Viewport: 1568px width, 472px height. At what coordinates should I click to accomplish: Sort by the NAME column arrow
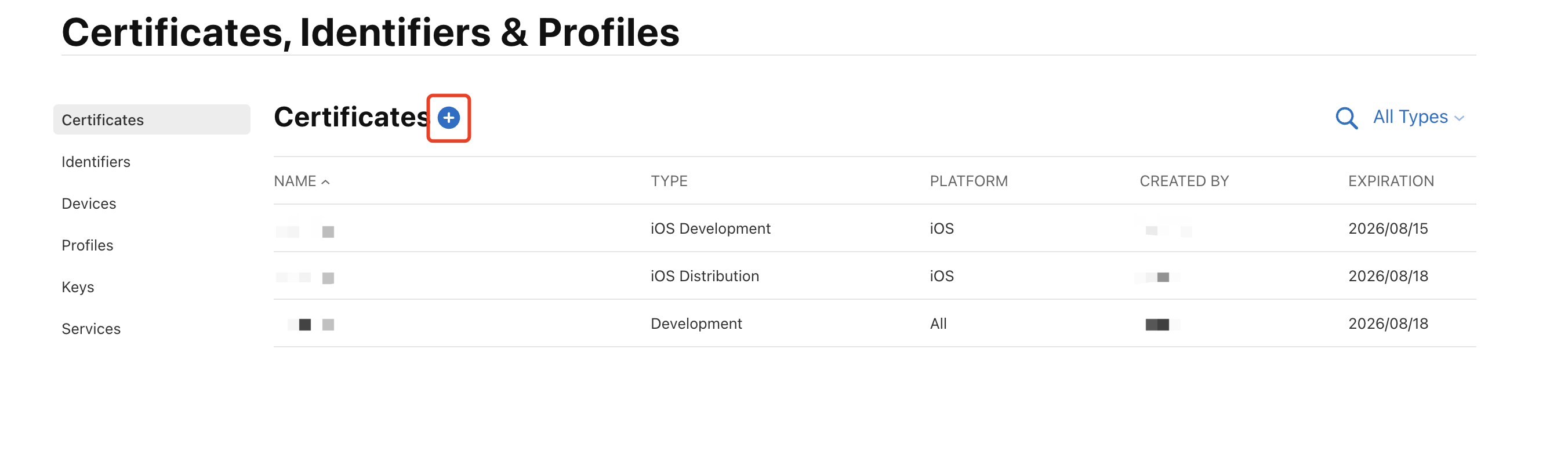(x=326, y=181)
